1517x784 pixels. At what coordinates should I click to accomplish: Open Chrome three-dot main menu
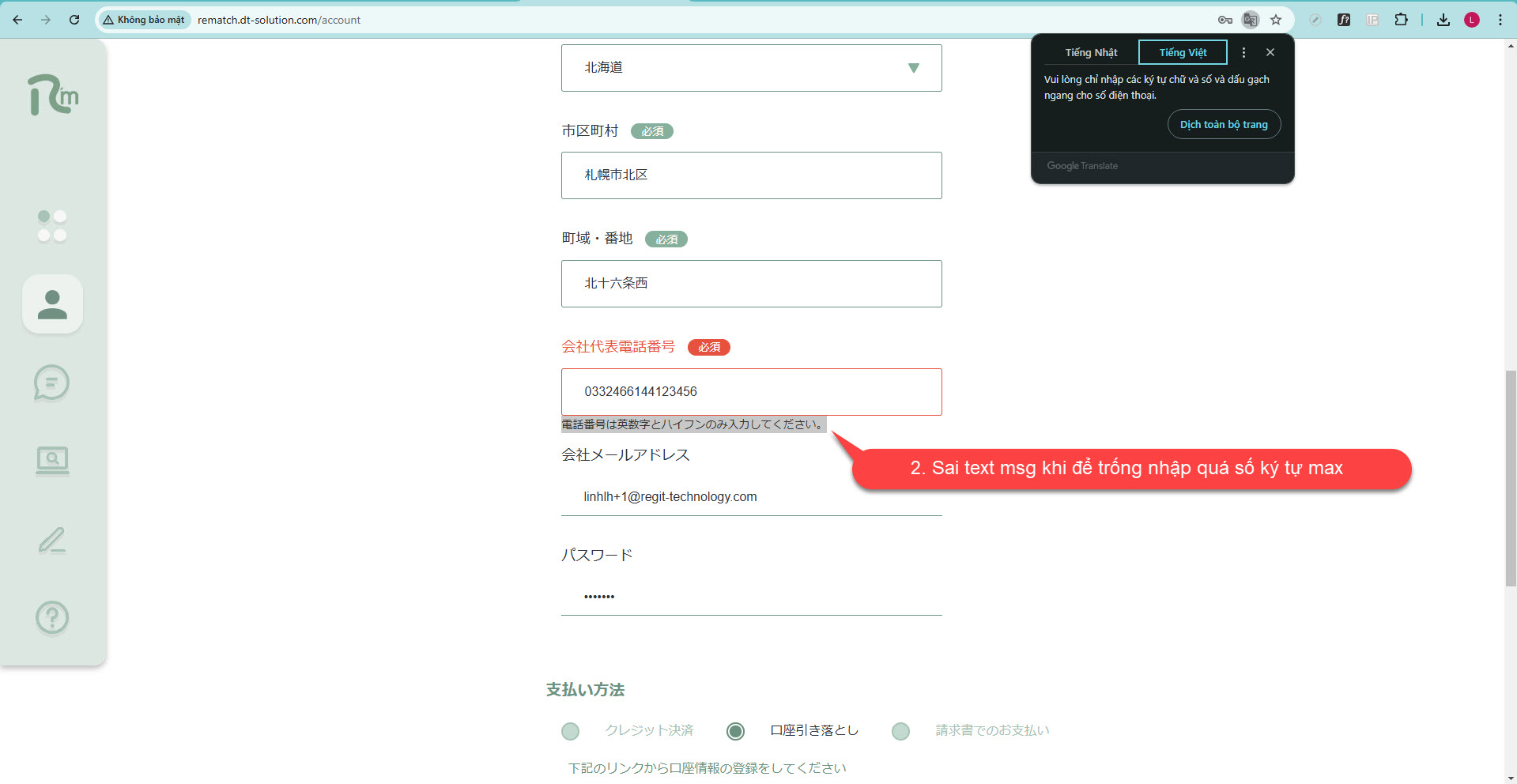click(1500, 20)
